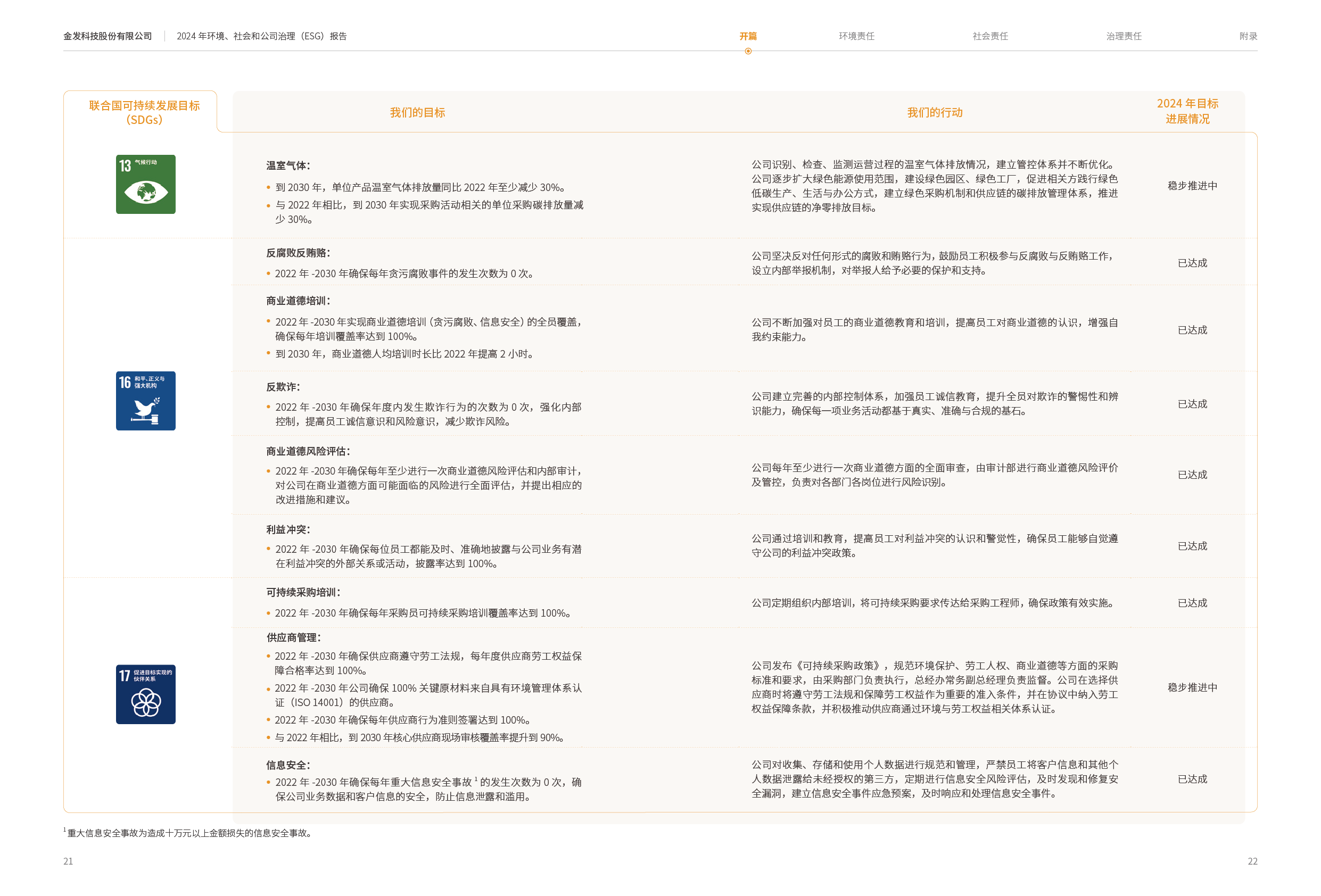1321x896 pixels.
Task: Click the 信息安全 heading
Action: tap(287, 764)
